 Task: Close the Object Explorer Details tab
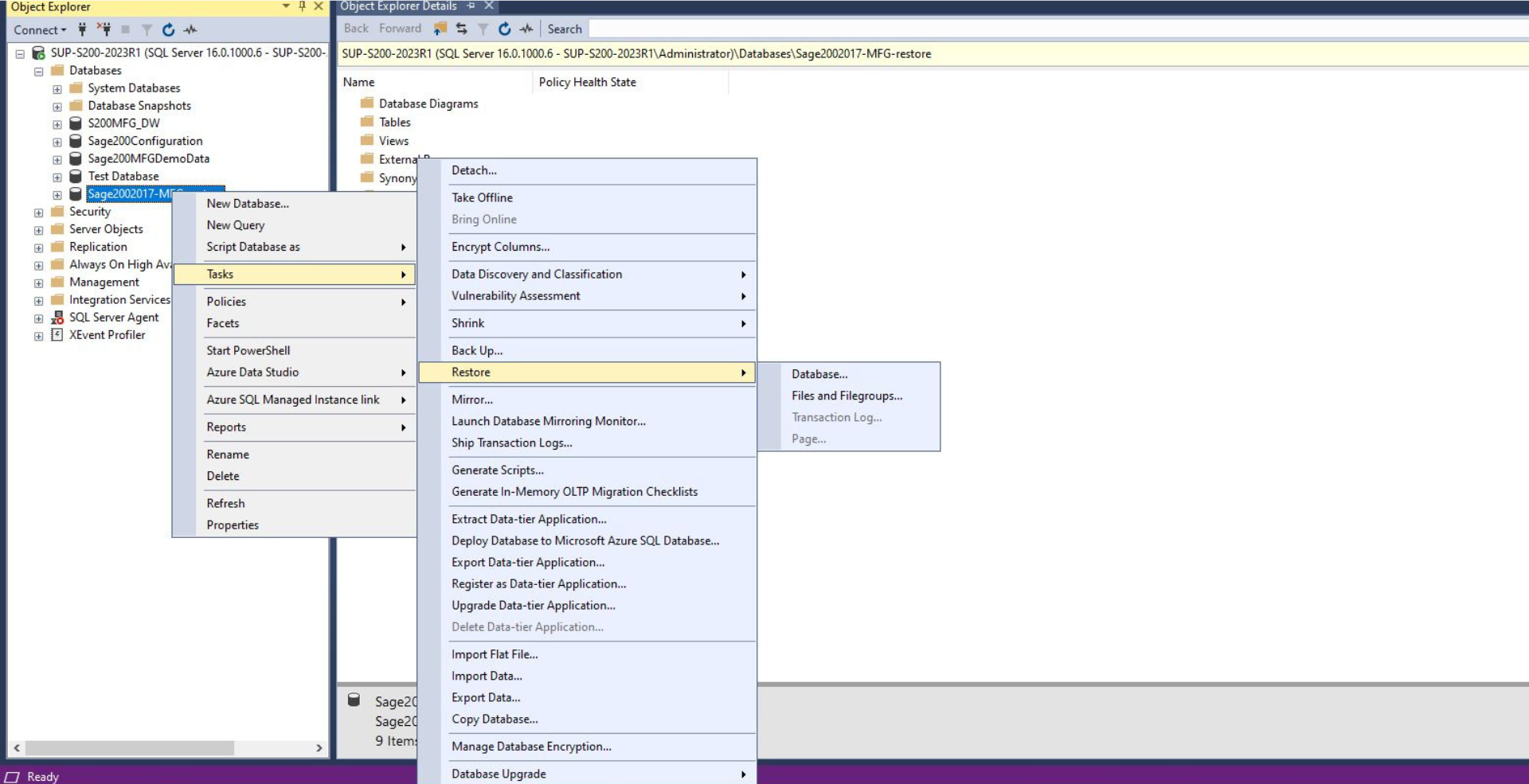[x=489, y=6]
